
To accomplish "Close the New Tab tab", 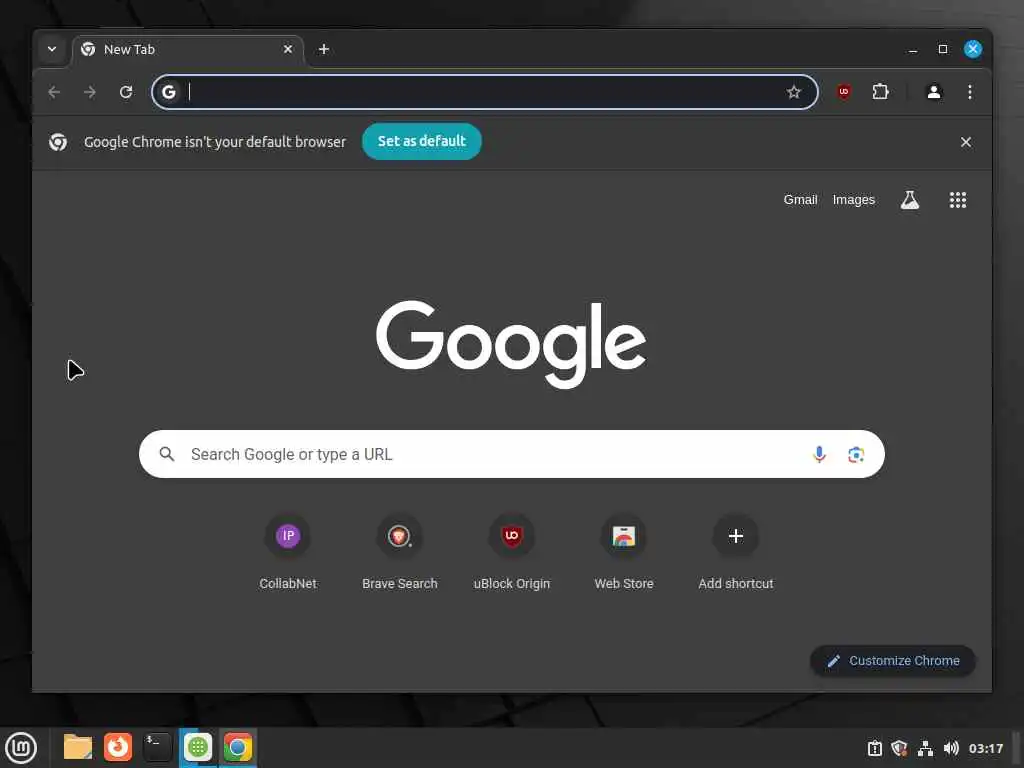I will pos(287,49).
